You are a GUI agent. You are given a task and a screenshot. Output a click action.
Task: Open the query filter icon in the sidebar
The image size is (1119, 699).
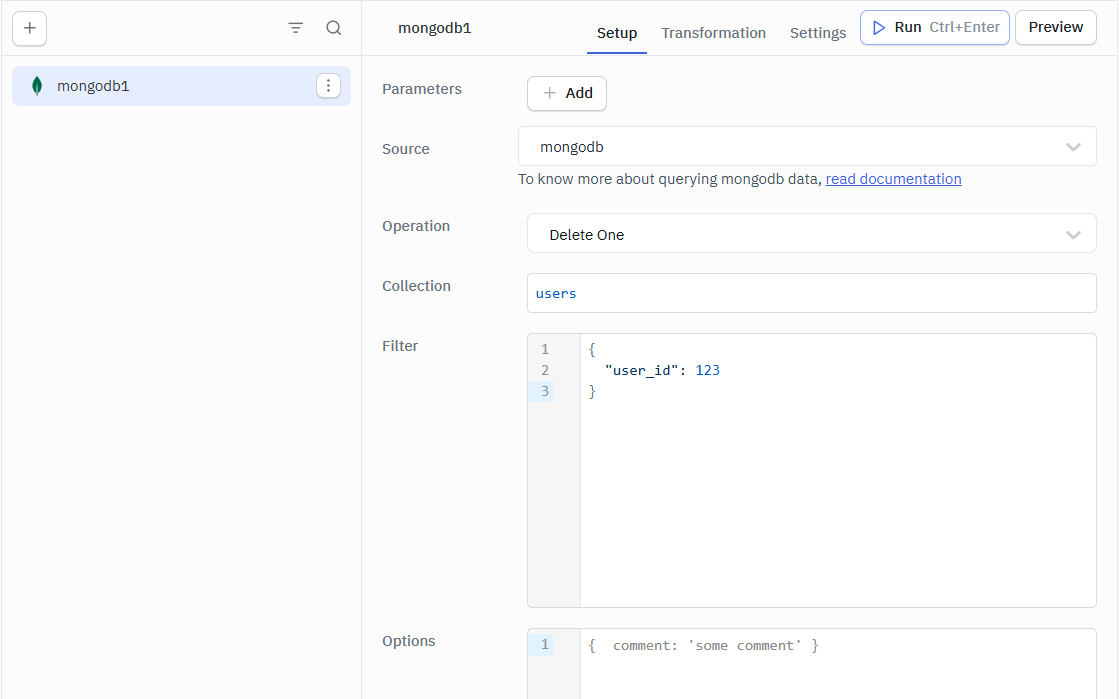295,28
